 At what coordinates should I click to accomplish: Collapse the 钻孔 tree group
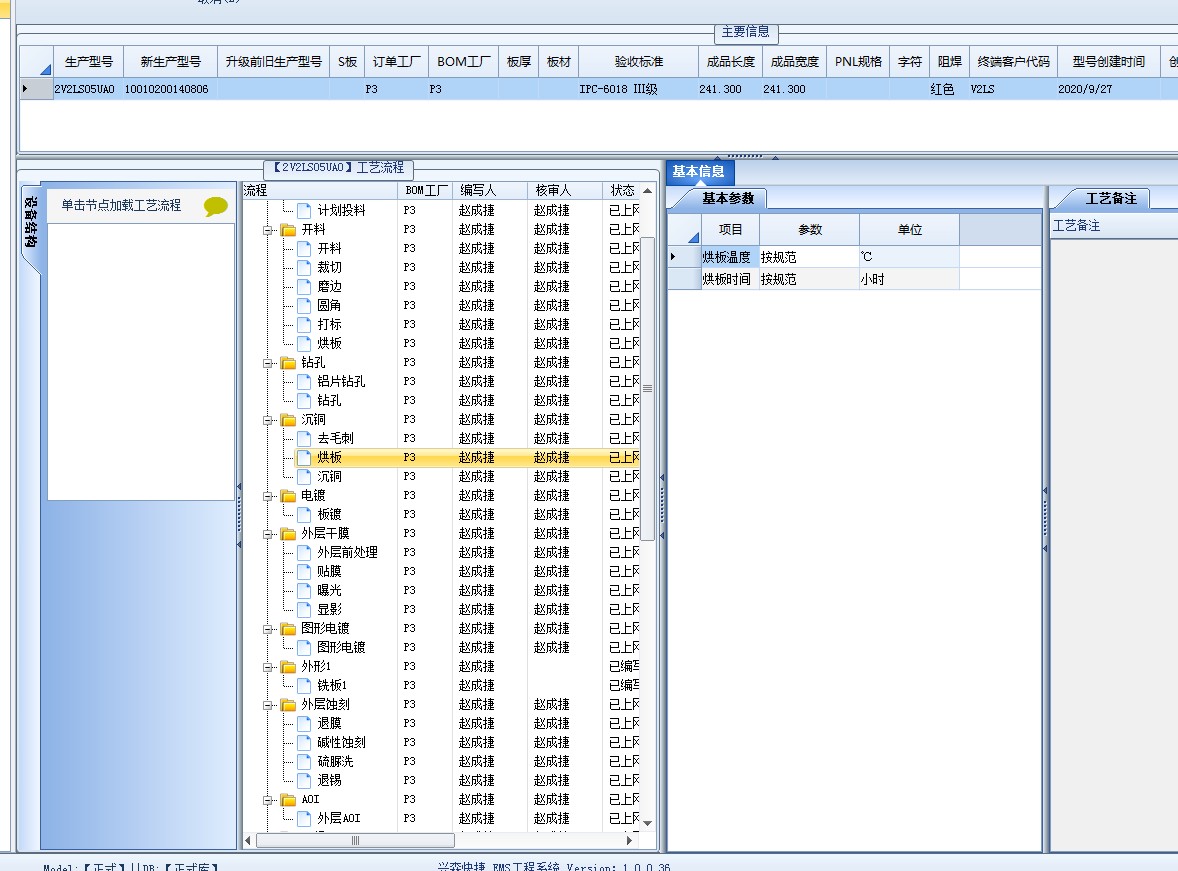point(267,363)
